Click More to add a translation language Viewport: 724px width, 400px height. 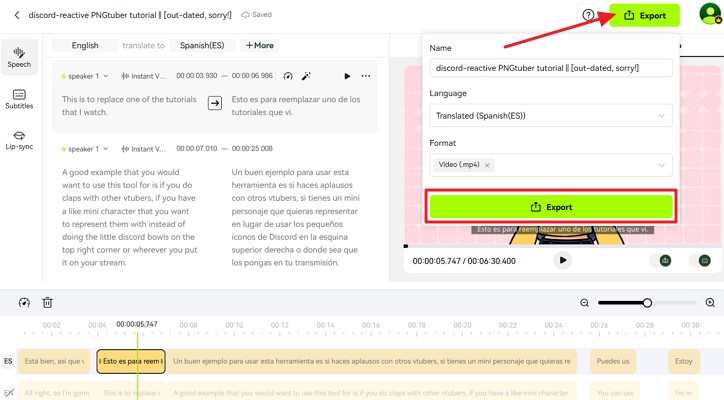(x=260, y=45)
